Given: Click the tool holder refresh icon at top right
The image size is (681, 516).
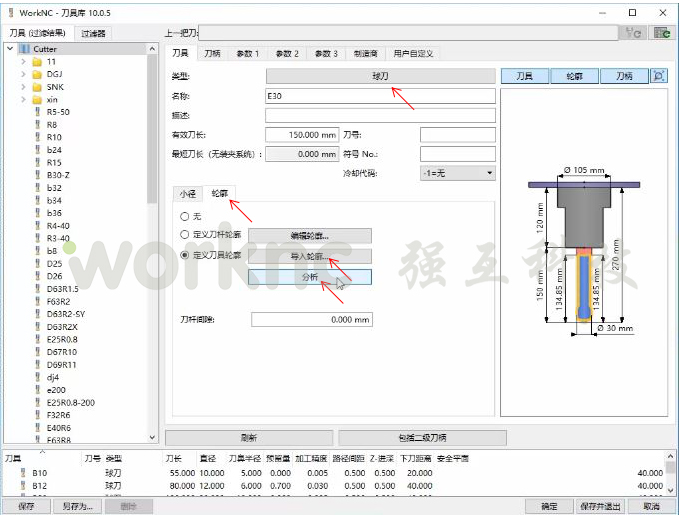Looking at the screenshot, I should (633, 33).
